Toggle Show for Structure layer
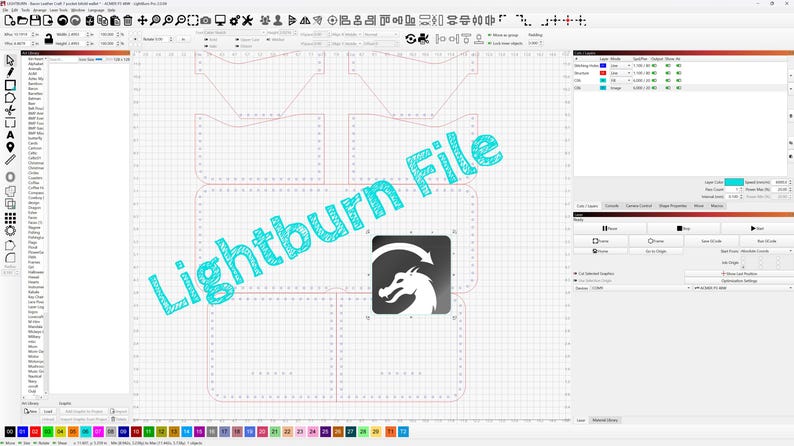 [x=668, y=73]
